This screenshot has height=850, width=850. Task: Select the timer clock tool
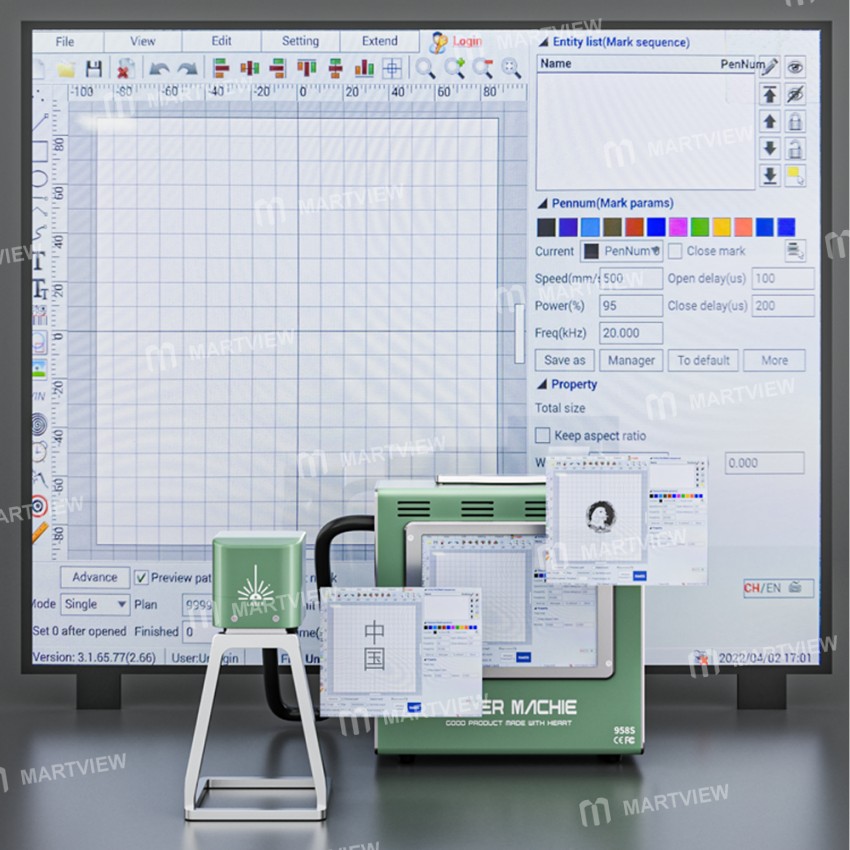point(39,452)
